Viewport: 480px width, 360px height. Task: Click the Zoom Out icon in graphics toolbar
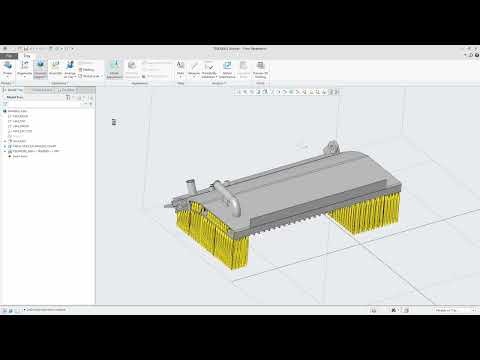pos(252,92)
